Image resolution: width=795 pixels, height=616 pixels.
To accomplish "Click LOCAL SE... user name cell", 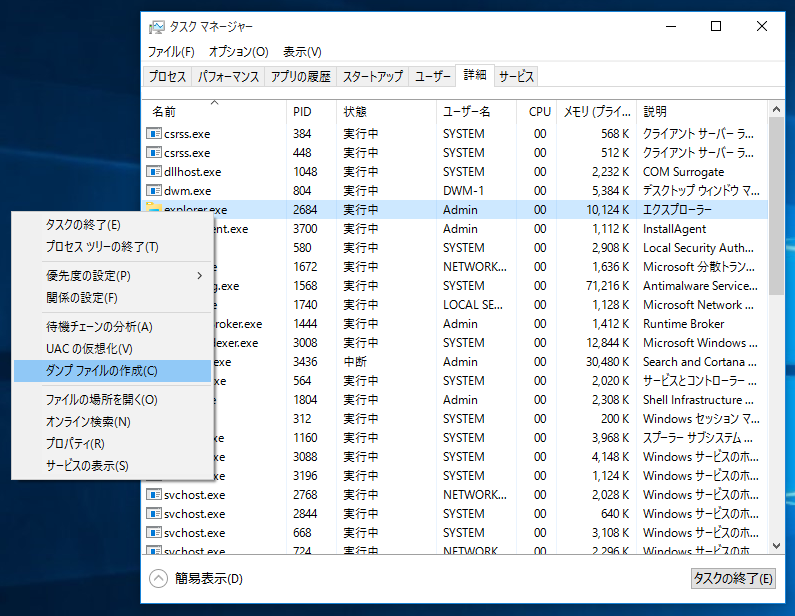I will [x=473, y=305].
